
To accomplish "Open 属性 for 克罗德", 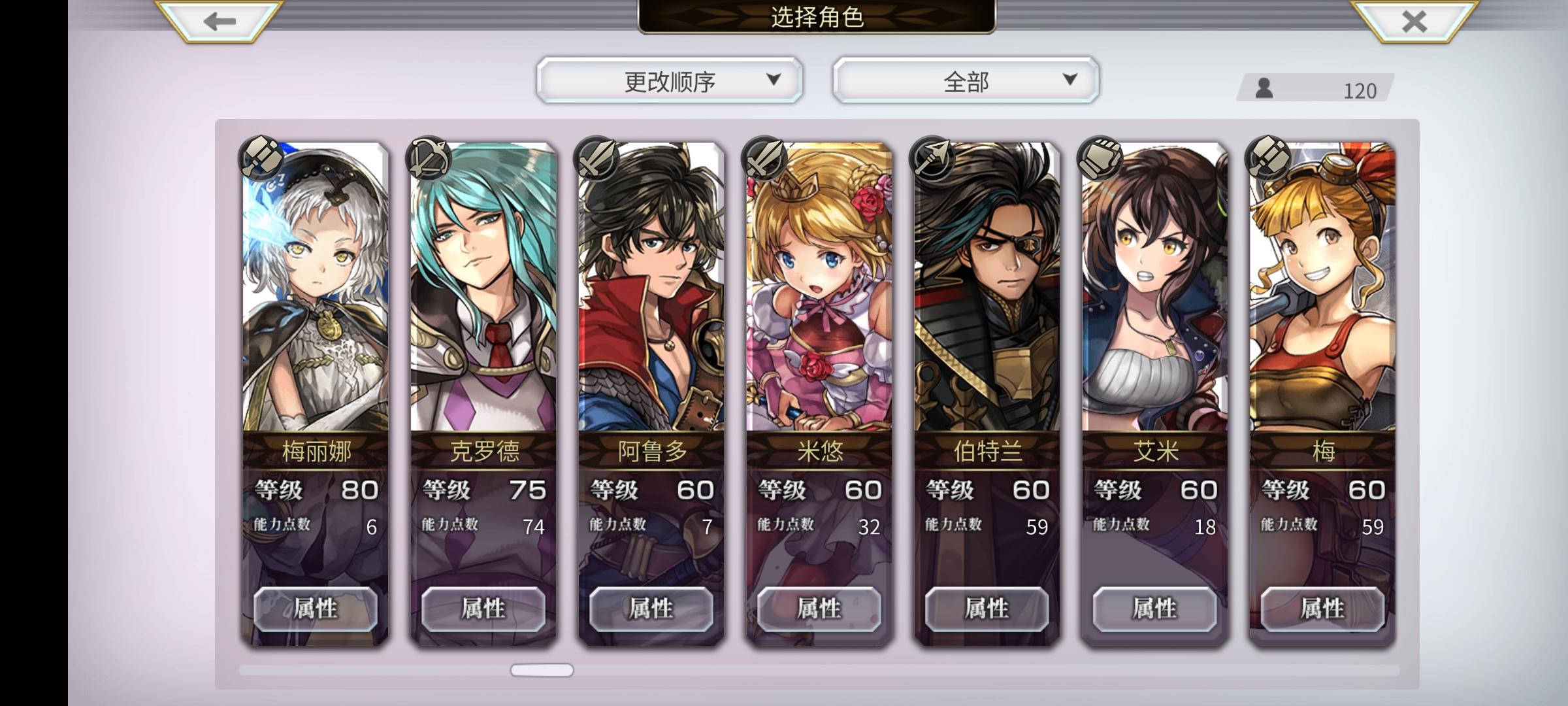I will (x=483, y=609).
